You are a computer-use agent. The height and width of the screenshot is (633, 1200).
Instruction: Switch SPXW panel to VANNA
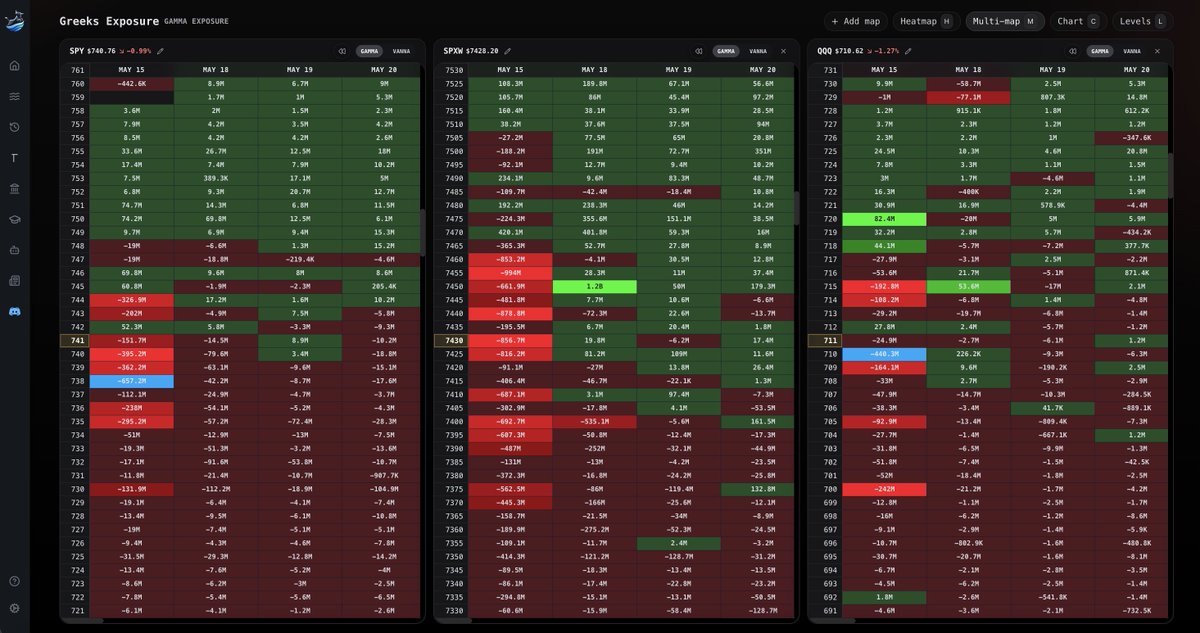click(x=758, y=51)
